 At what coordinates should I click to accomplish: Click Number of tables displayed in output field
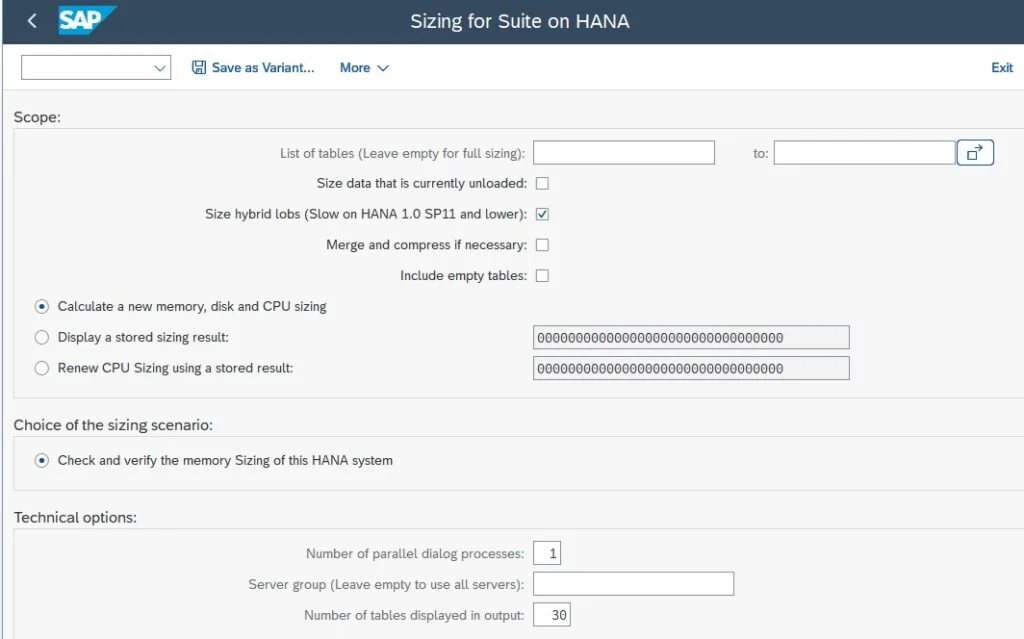point(552,615)
